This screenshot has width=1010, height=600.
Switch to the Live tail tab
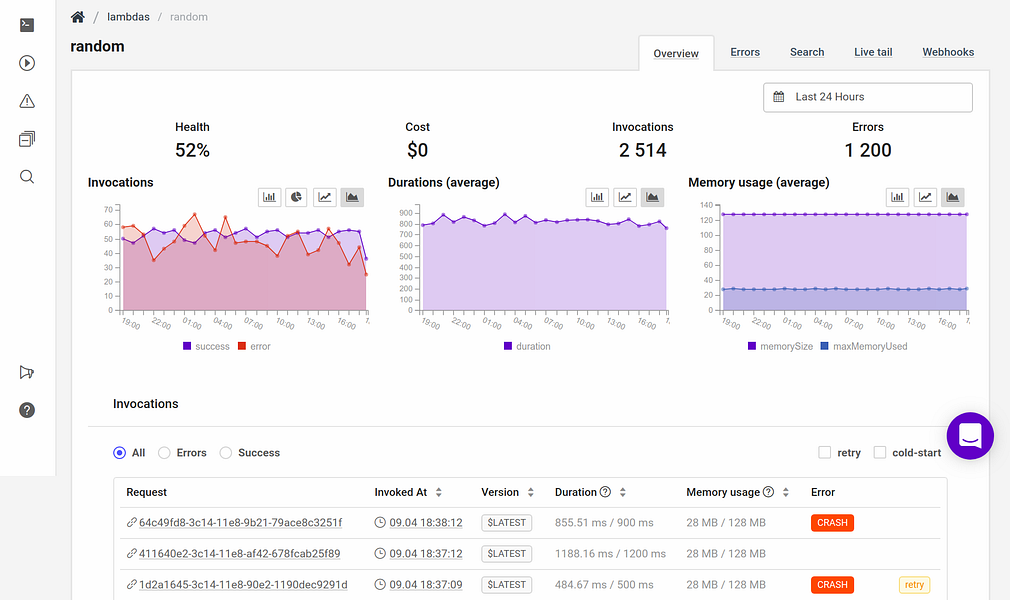click(872, 52)
